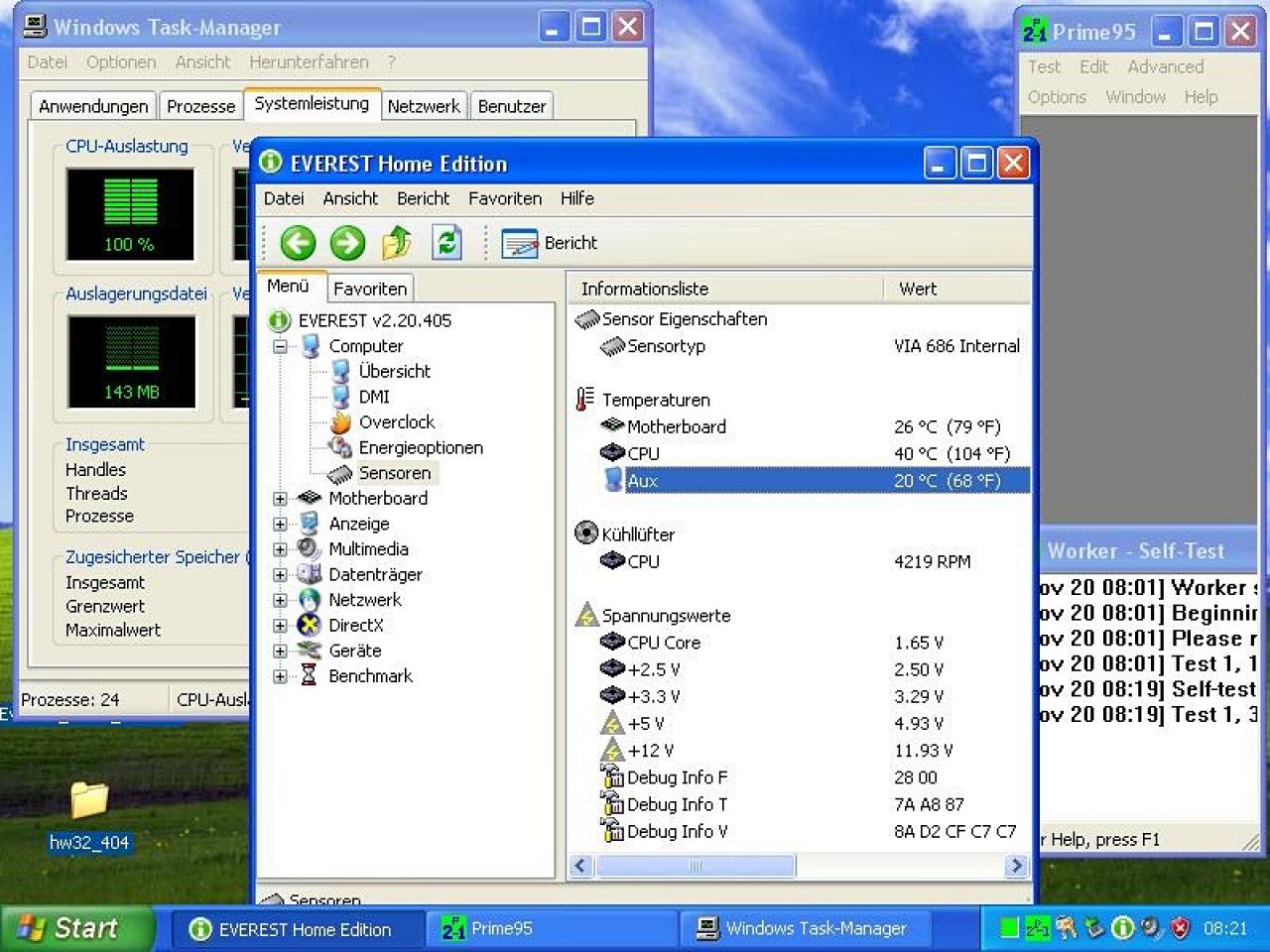Expand the DirectX tree node
1270x952 pixels.
pos(280,626)
